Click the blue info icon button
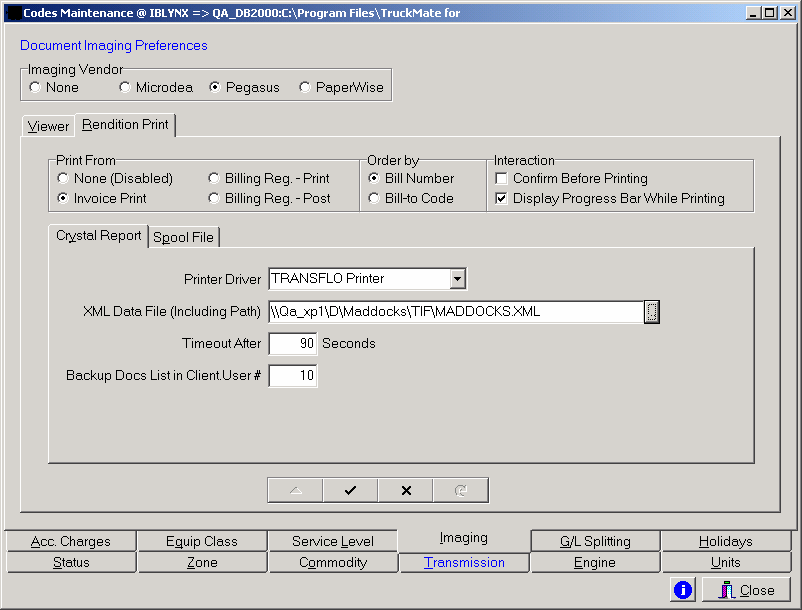Viewport: 802px width, 610px height. point(683,590)
